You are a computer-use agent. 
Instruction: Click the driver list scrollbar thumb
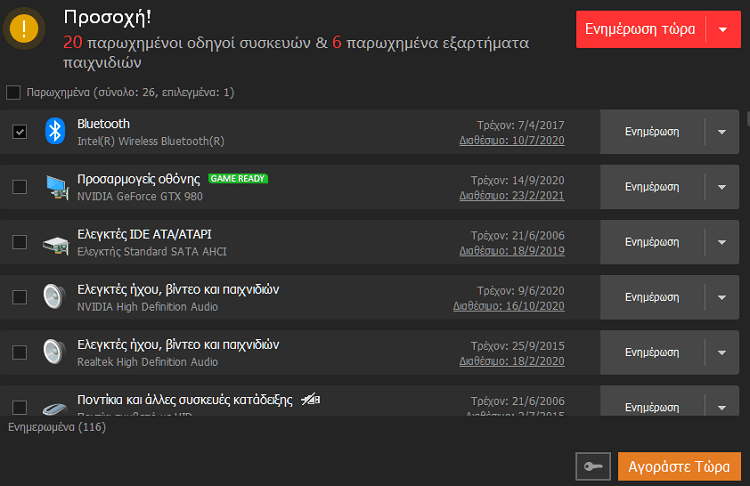[x=748, y=119]
